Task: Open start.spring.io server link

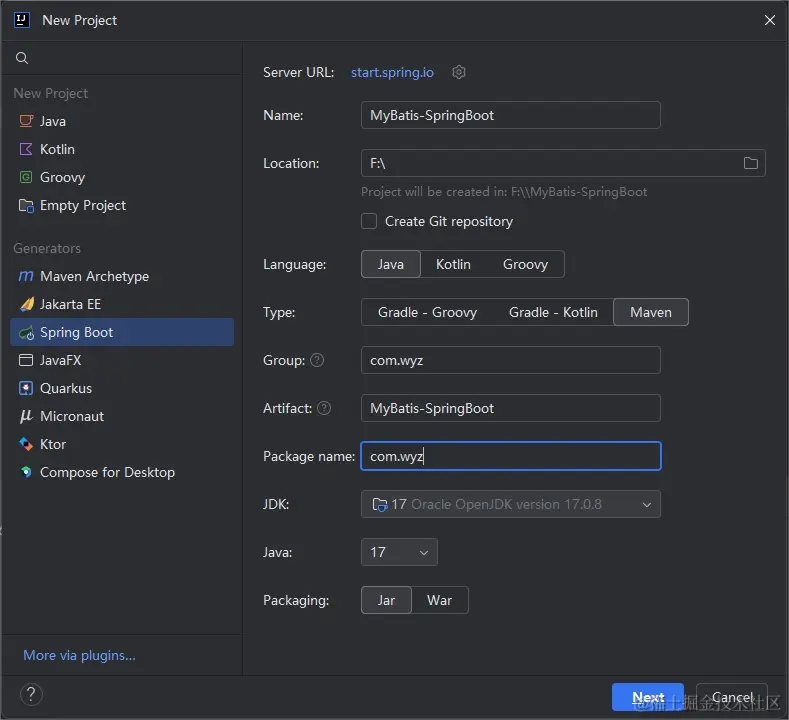Action: click(392, 72)
